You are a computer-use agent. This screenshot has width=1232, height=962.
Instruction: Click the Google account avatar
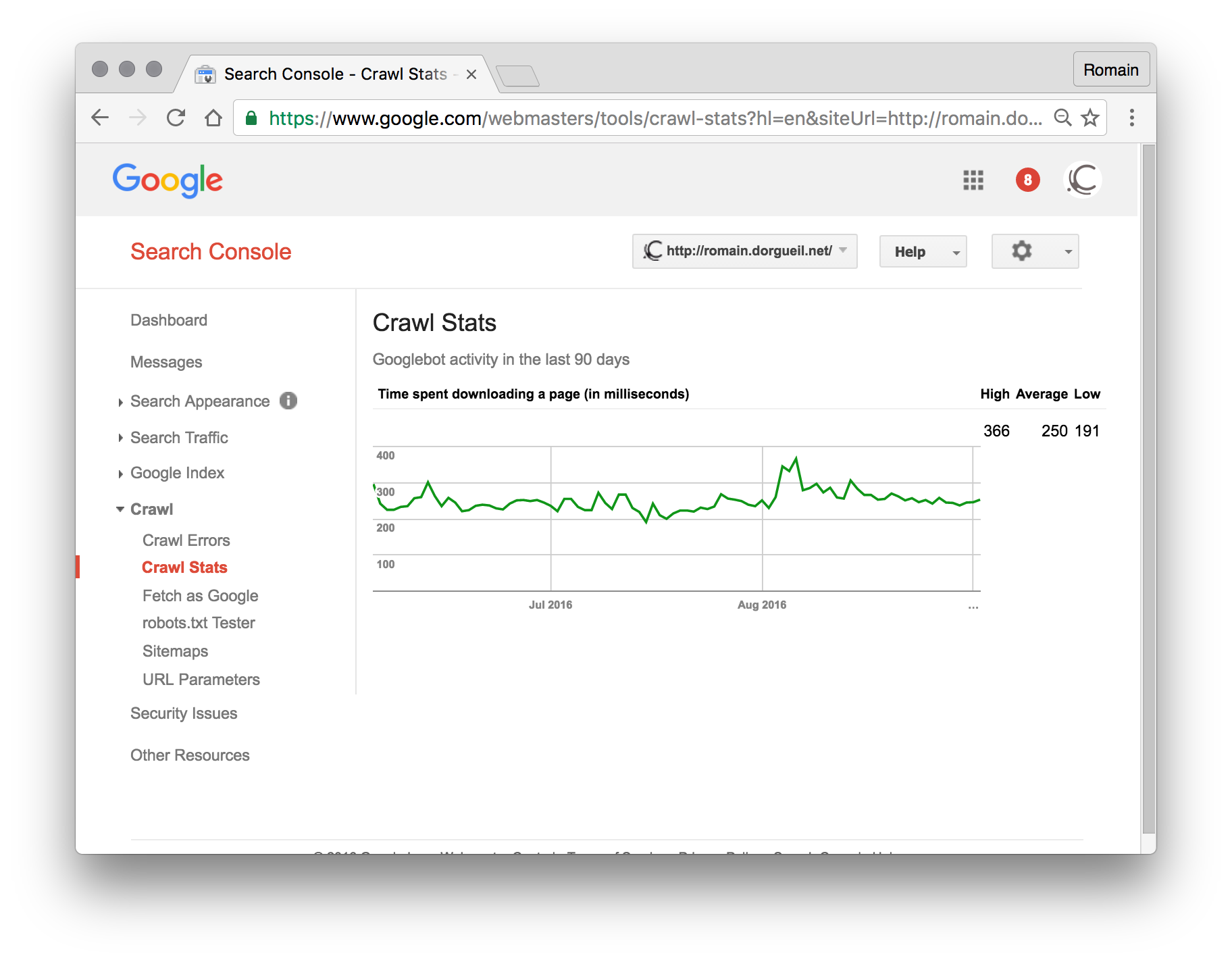pos(1083,180)
